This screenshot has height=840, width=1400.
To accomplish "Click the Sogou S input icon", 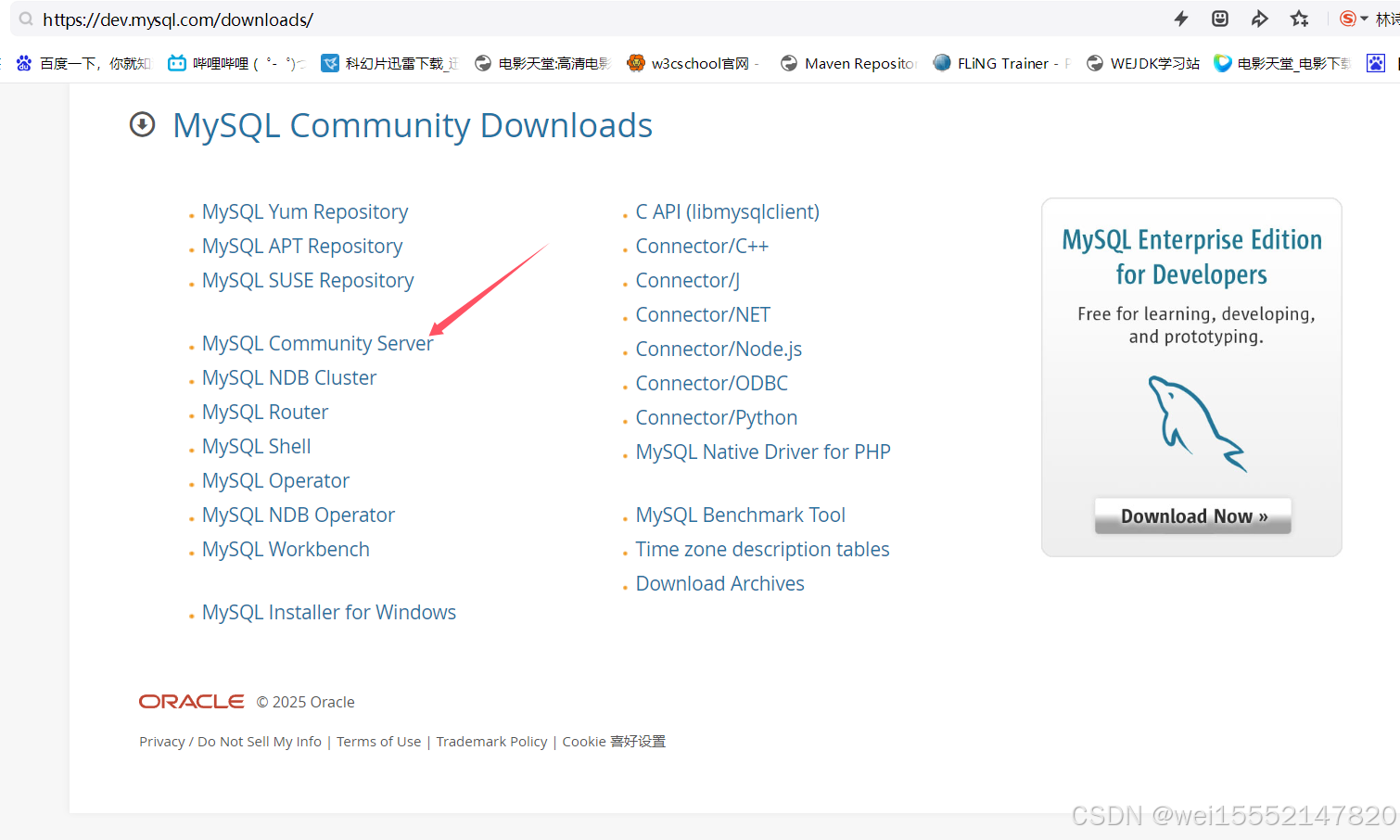I will tap(1347, 19).
